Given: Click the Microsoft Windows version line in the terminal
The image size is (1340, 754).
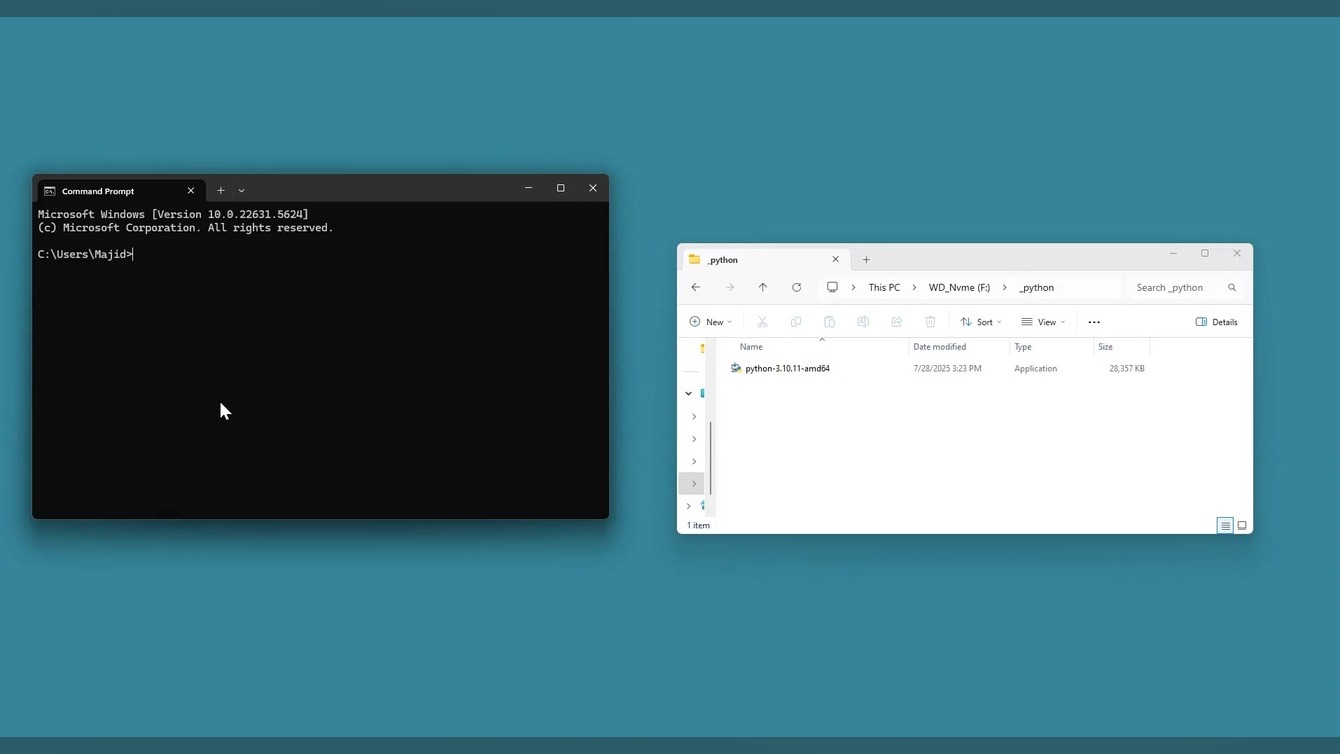Looking at the screenshot, I should coord(173,214).
